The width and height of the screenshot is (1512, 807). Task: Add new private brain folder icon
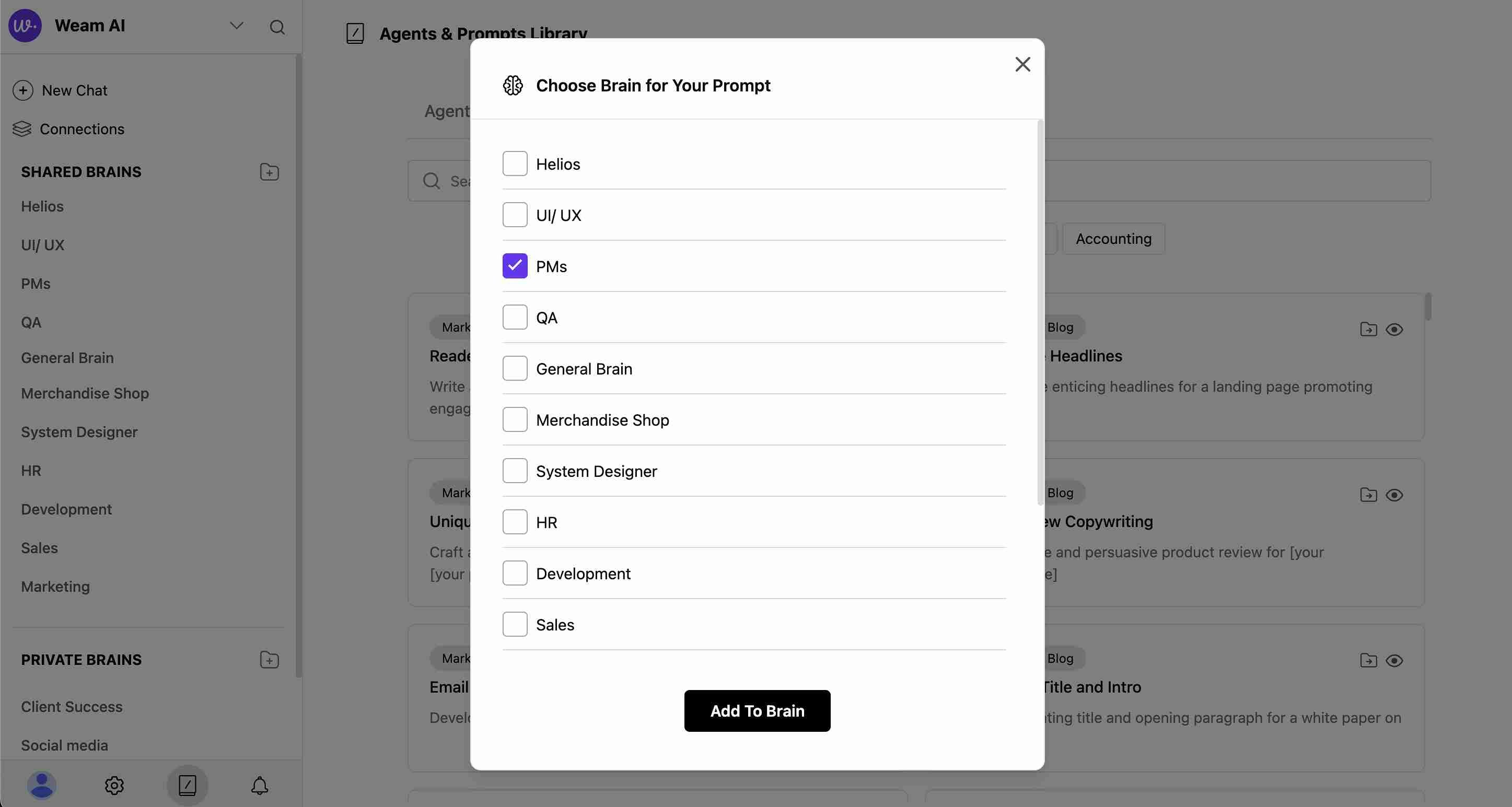click(270, 660)
